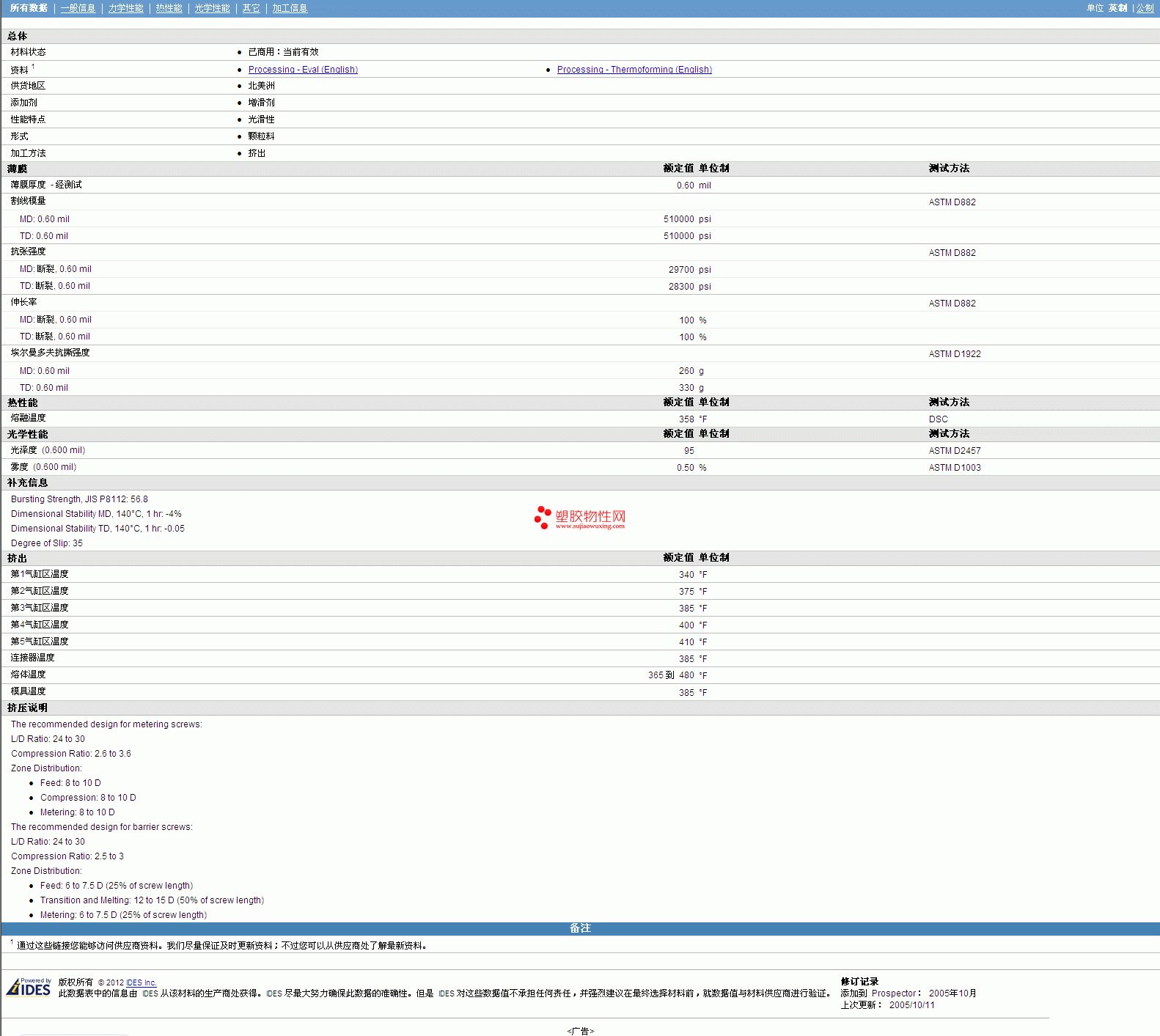Image resolution: width=1160 pixels, height=1036 pixels.
Task: Click the 塑胶物性网 watermark logo
Action: (580, 518)
